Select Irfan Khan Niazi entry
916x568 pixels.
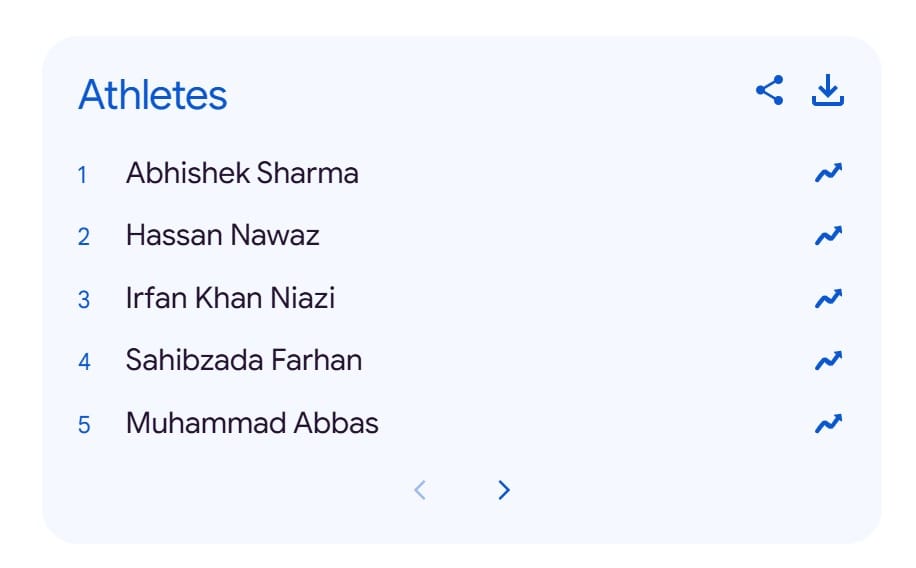pos(230,298)
